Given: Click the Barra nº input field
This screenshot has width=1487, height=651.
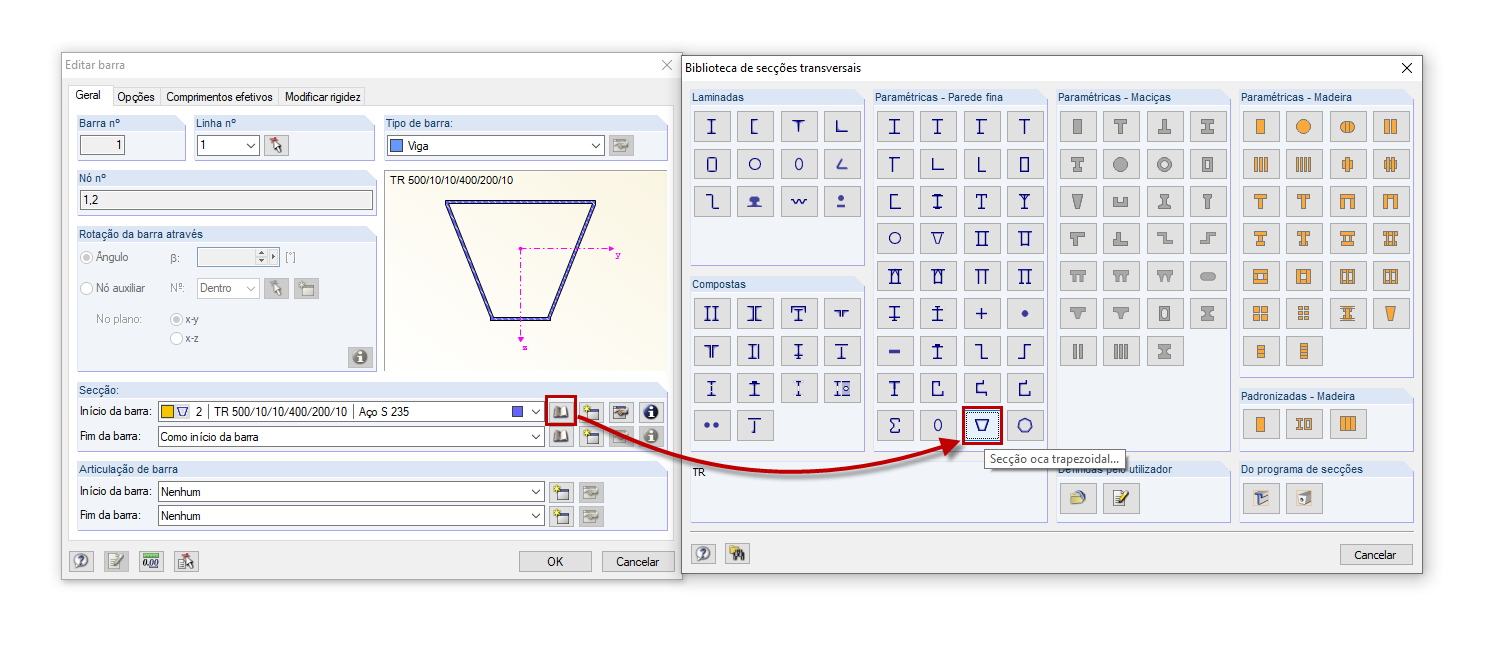Looking at the screenshot, I should pos(102,145).
